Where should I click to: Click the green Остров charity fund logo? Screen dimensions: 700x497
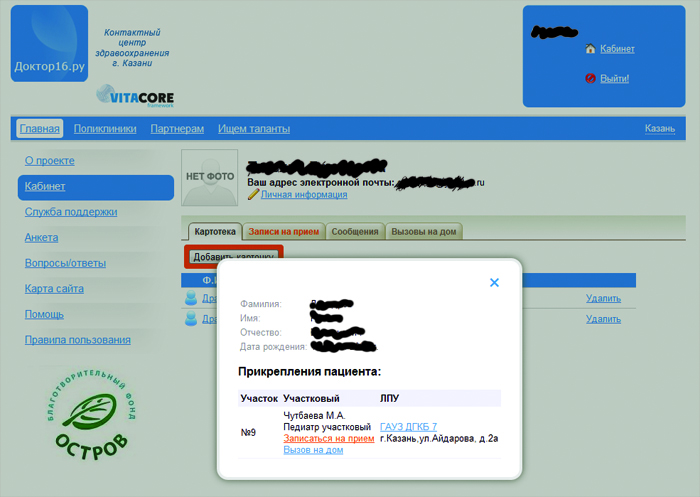(x=92, y=414)
